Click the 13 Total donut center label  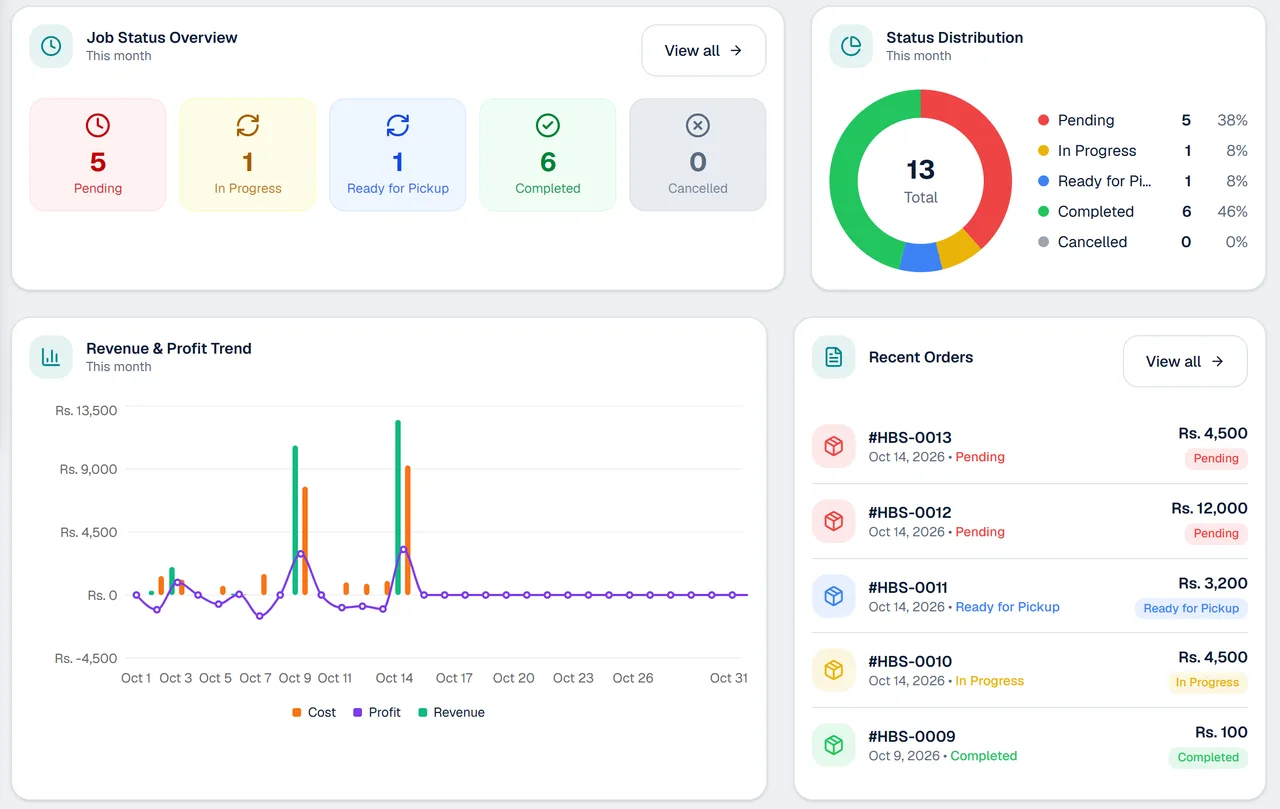[921, 180]
